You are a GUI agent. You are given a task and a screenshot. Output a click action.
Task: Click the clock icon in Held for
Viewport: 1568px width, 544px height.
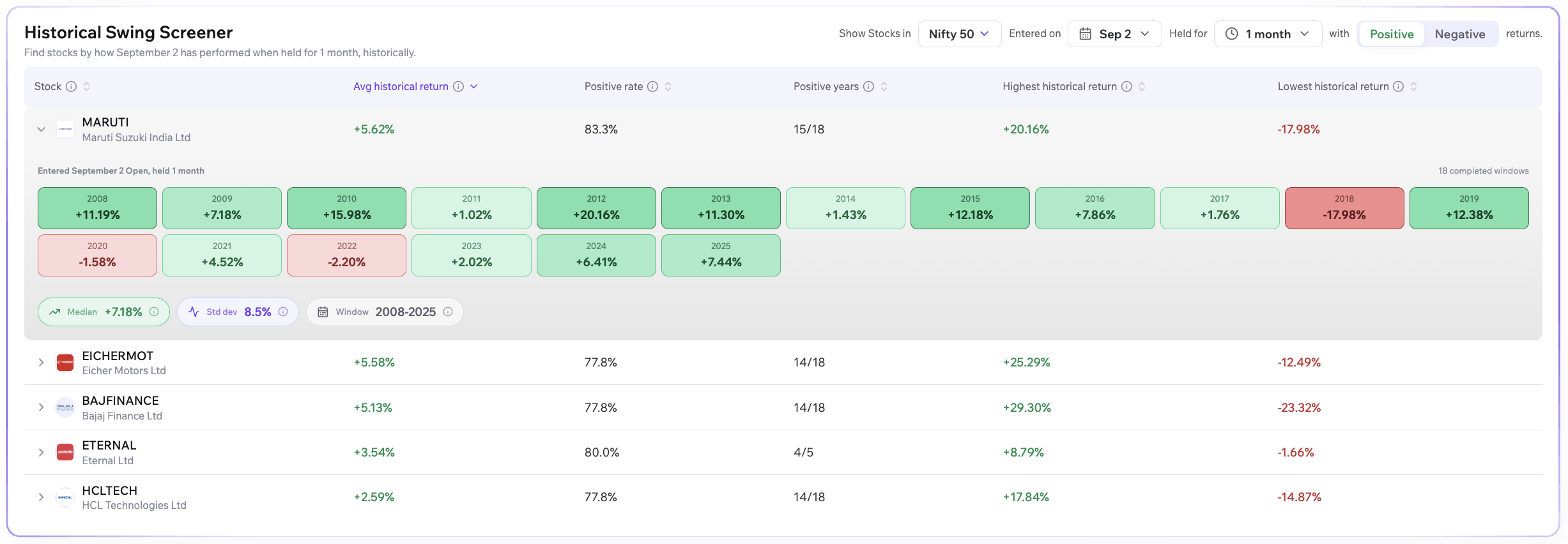click(1231, 34)
